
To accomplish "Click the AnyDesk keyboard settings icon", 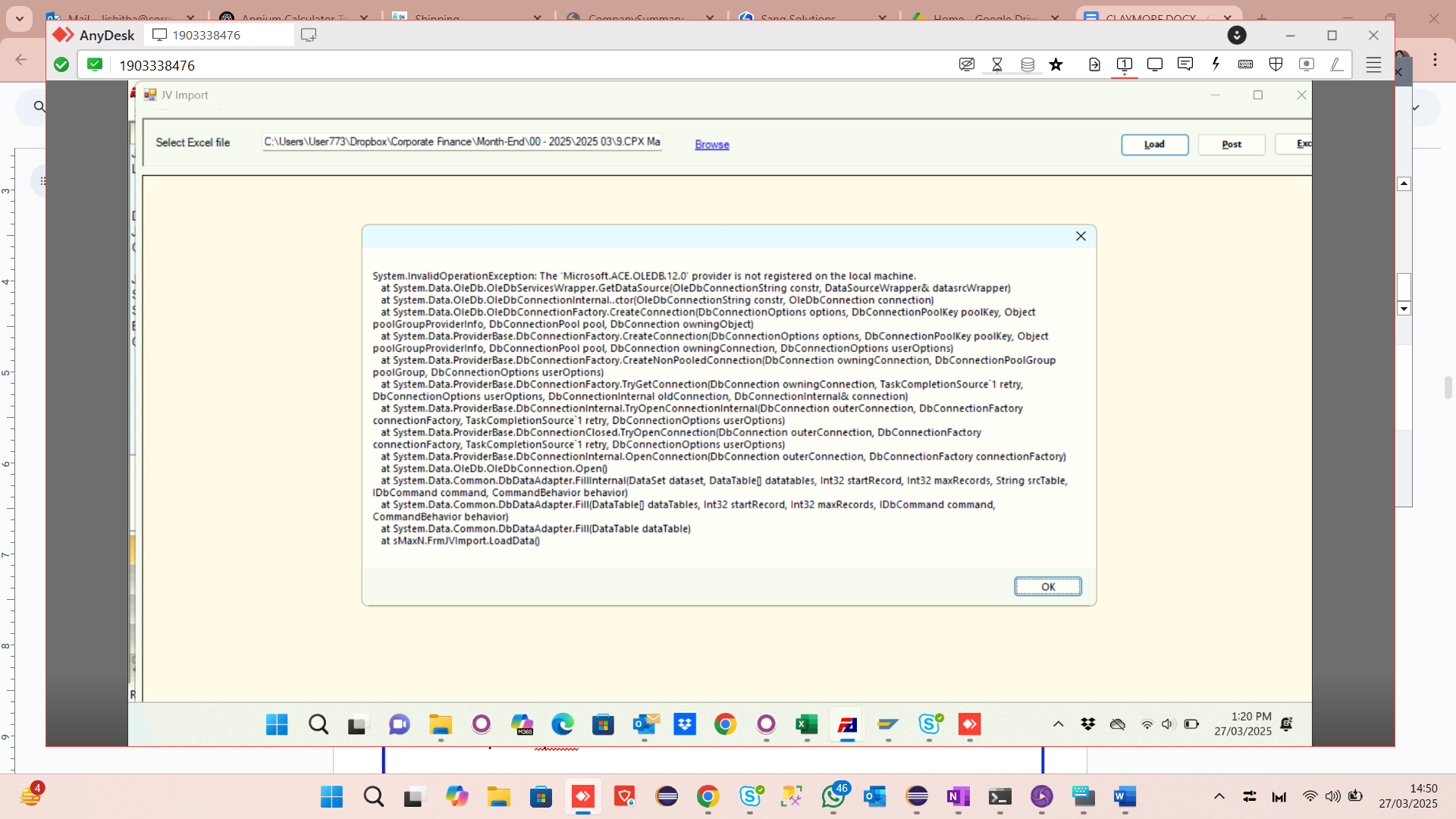I will [1245, 64].
